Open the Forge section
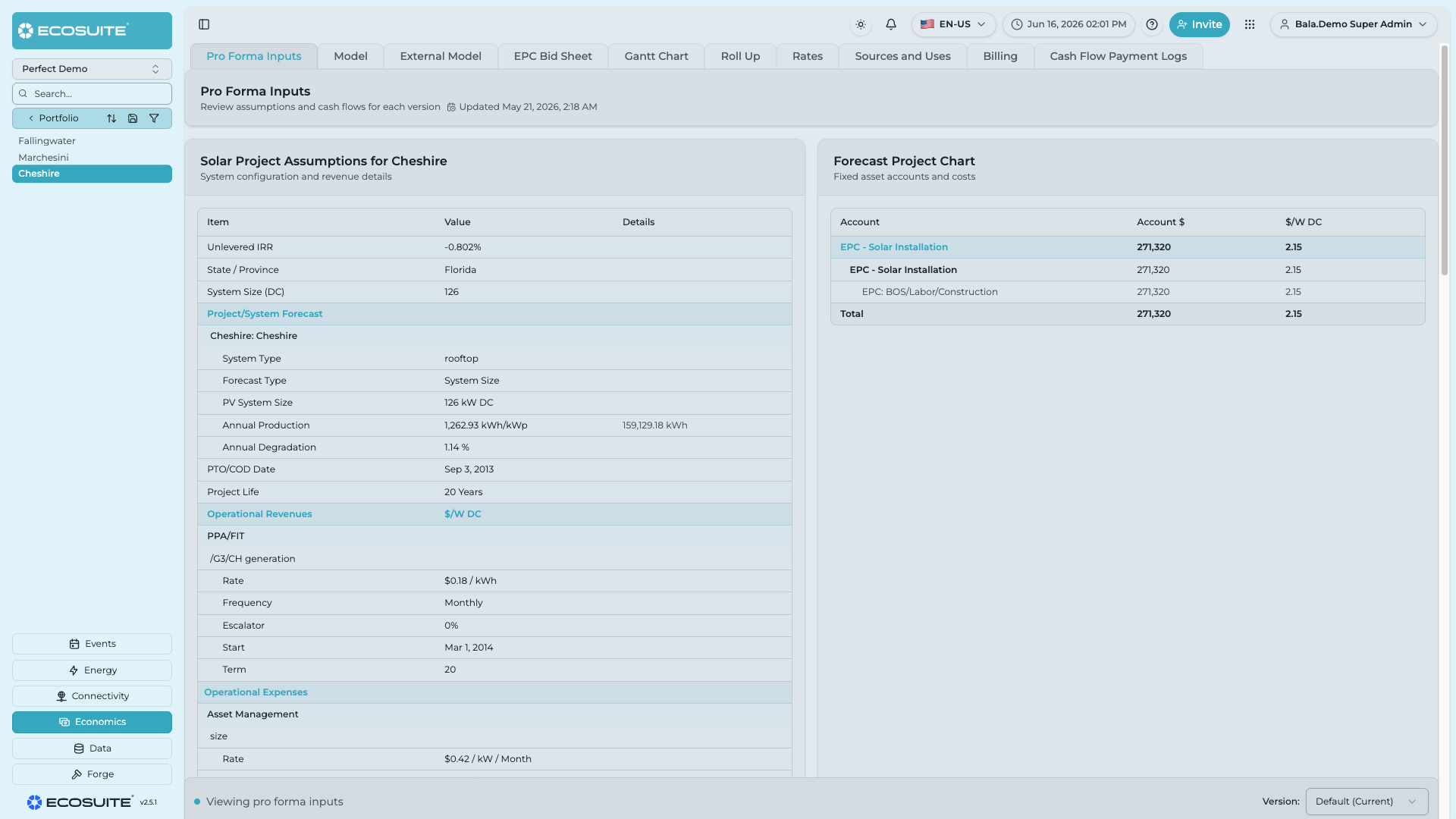 click(92, 774)
